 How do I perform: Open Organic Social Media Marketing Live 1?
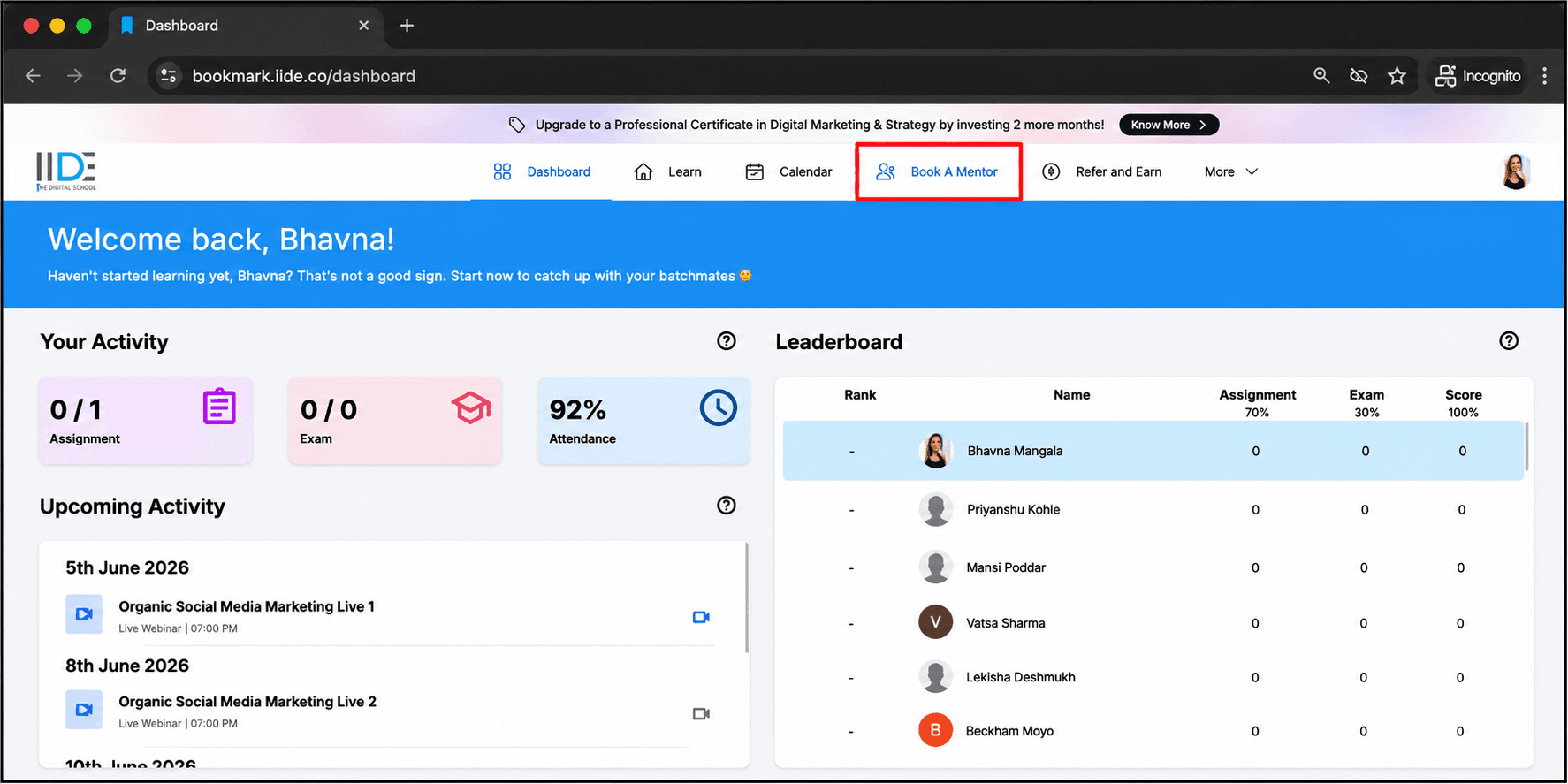[x=247, y=606]
